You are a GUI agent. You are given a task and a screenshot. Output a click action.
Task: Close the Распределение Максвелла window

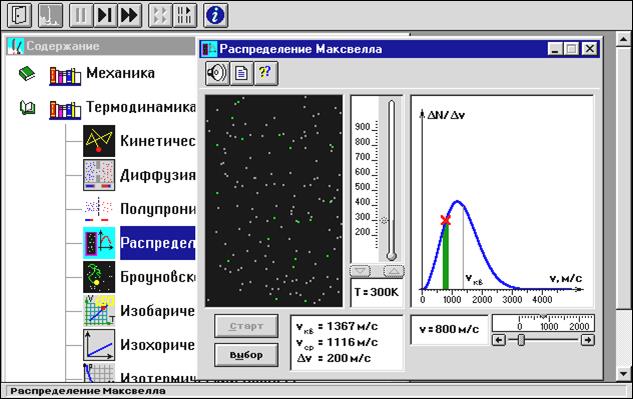click(590, 49)
